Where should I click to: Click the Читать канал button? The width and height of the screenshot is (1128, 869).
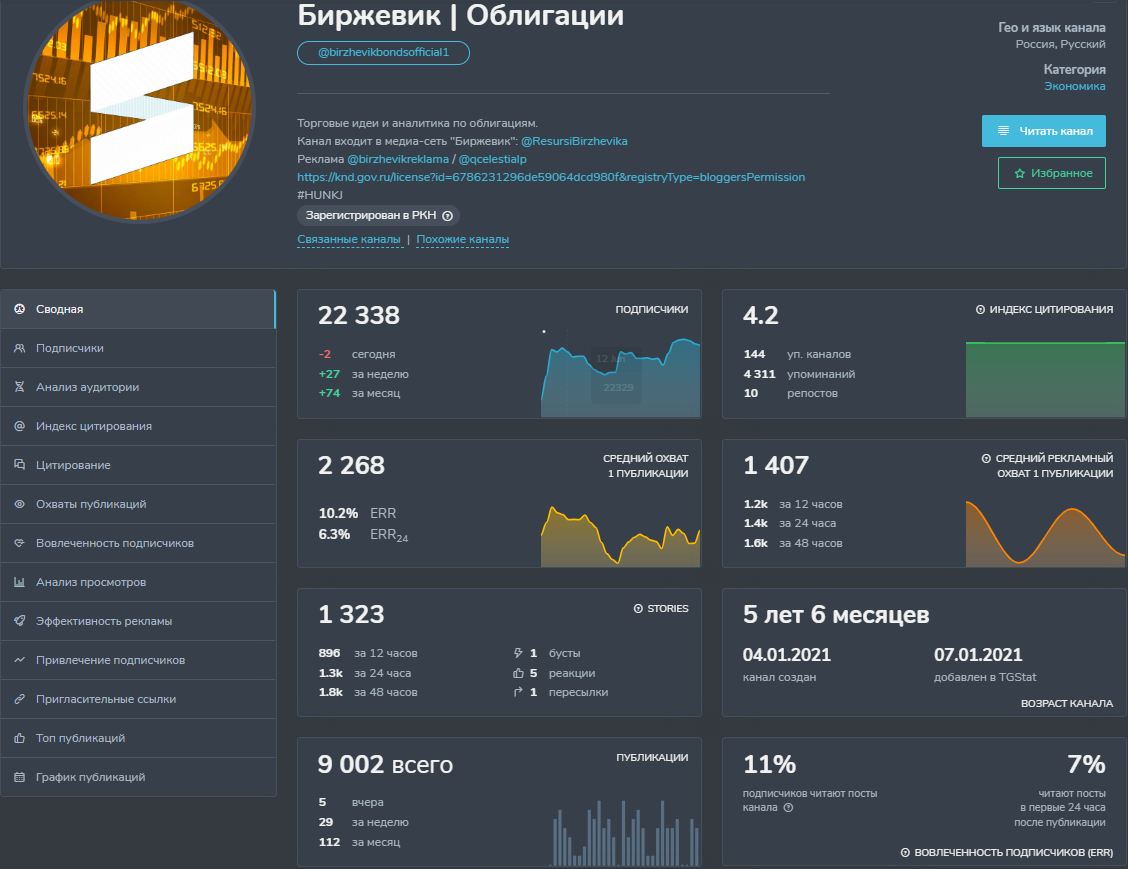click(x=1044, y=131)
